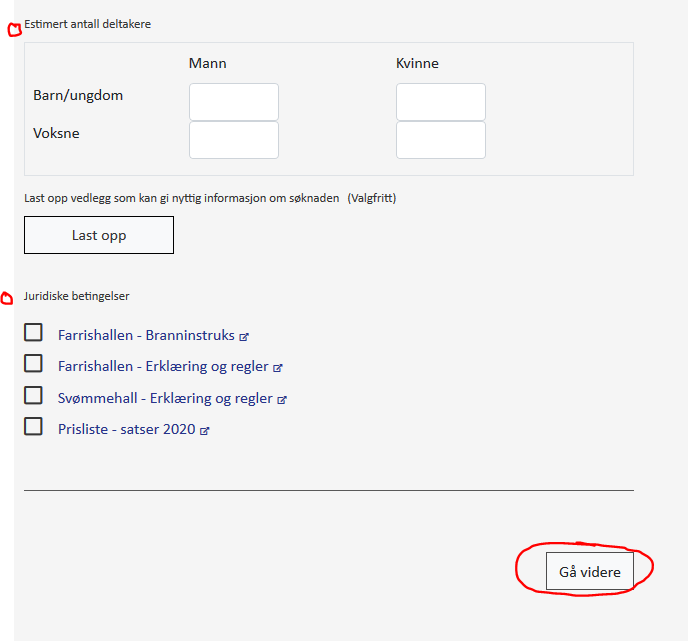
Task: Click the Juridiske betingelser heading
Action: (x=77, y=296)
